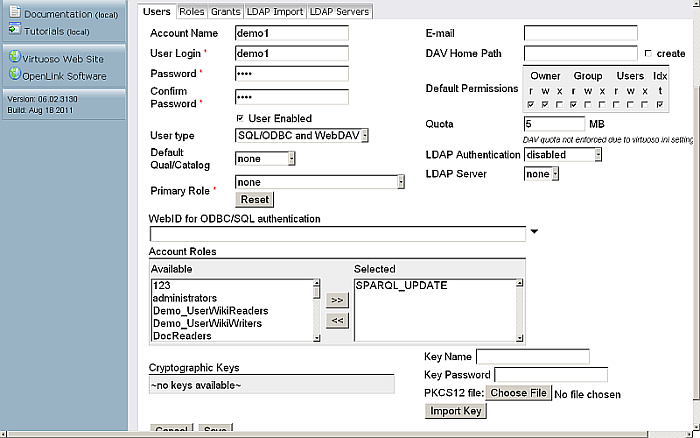
Task: Open LDAP Authentication dropdown
Action: (563, 154)
